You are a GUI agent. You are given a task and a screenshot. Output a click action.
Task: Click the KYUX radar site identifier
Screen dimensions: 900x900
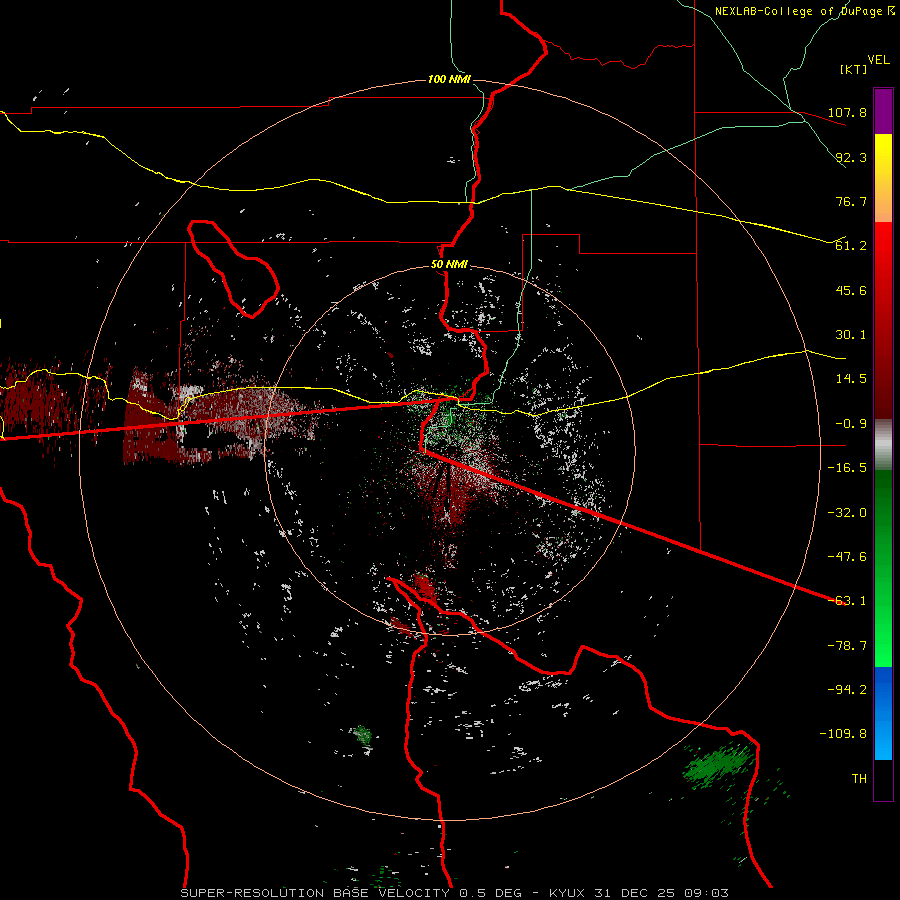pos(567,893)
